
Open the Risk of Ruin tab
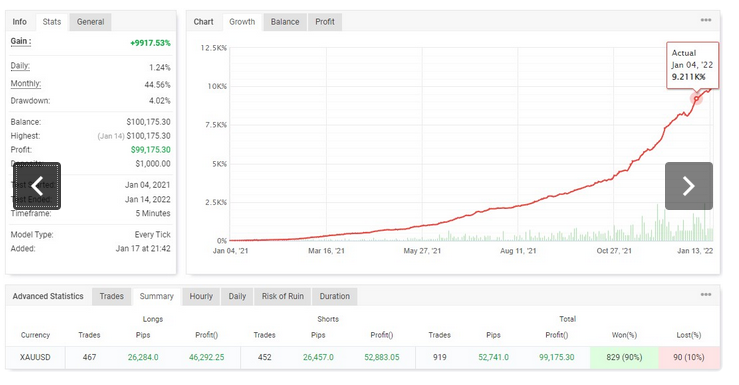283,296
